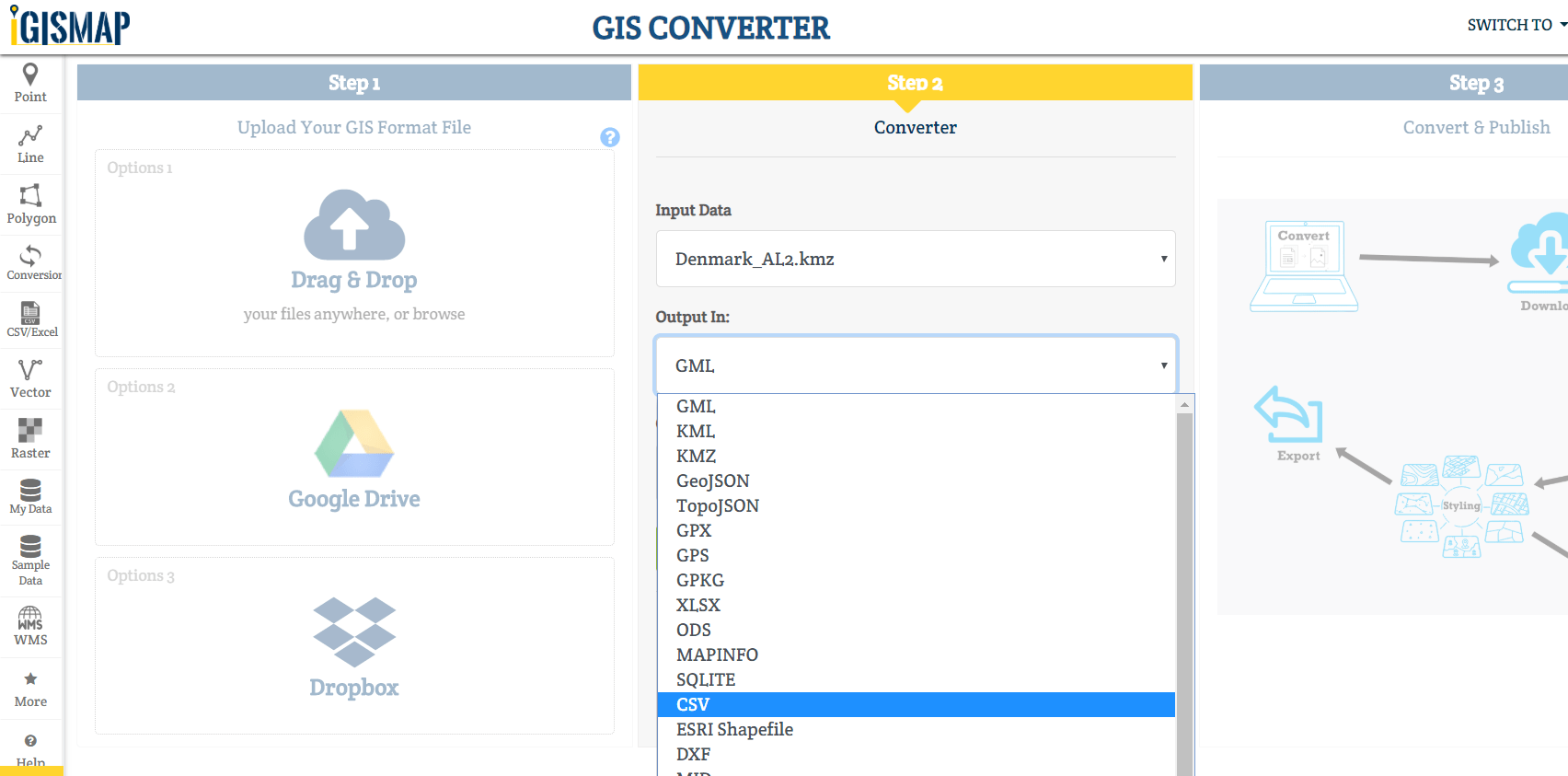Click the blue help question mark icon

609,137
